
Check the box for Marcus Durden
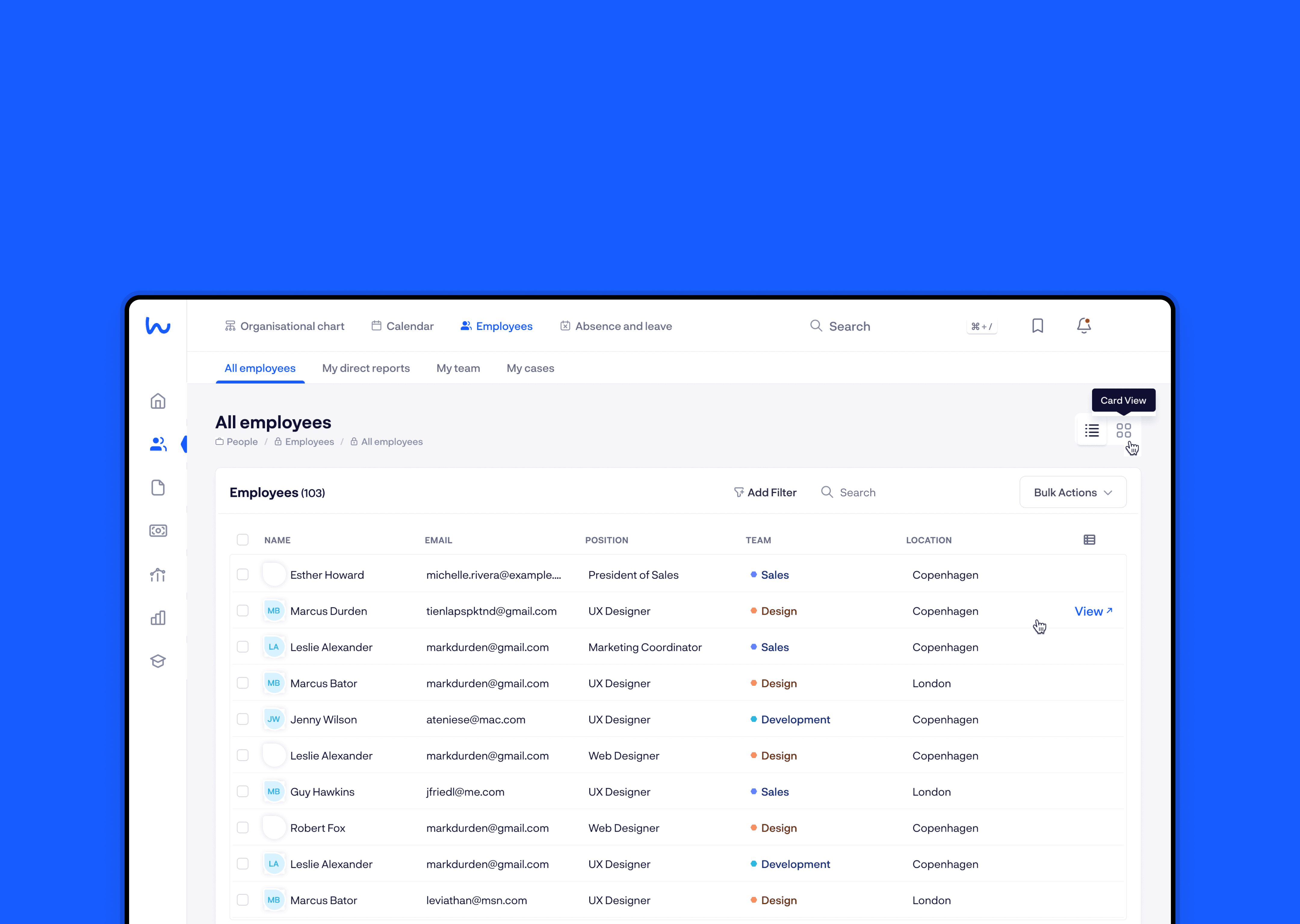coord(243,611)
